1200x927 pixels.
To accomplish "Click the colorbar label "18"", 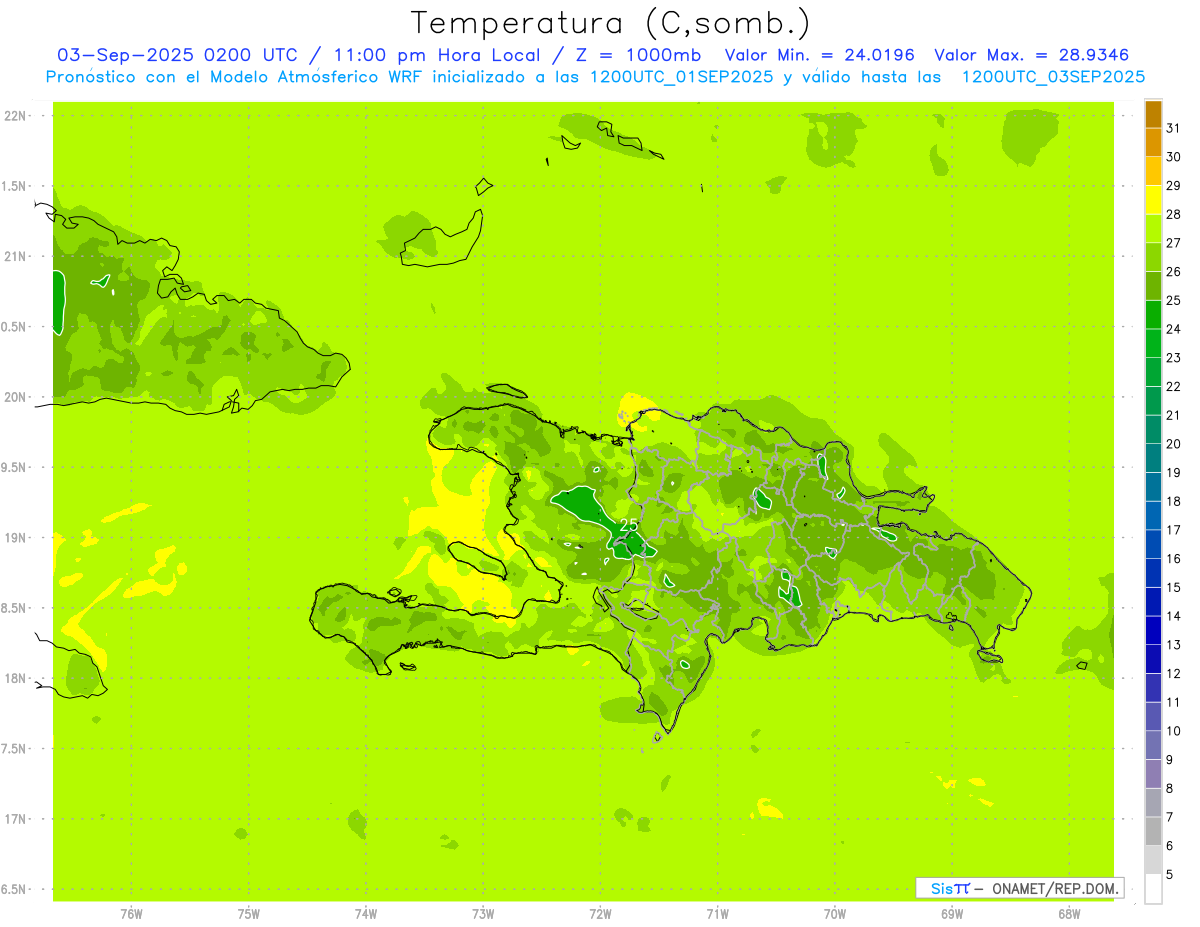I will [x=1174, y=501].
